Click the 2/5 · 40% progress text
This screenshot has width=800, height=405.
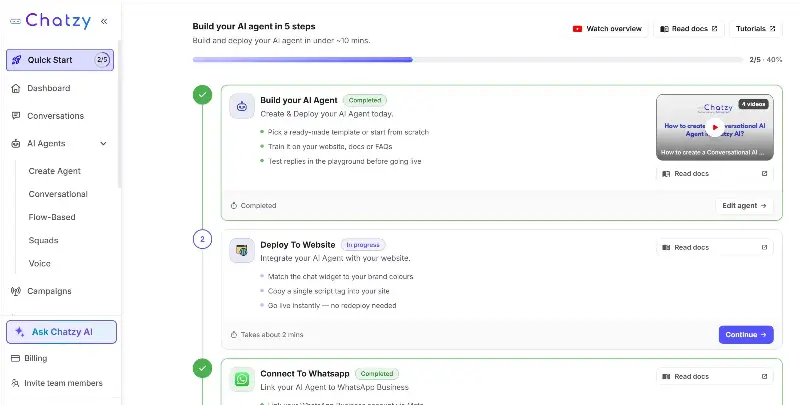point(765,60)
